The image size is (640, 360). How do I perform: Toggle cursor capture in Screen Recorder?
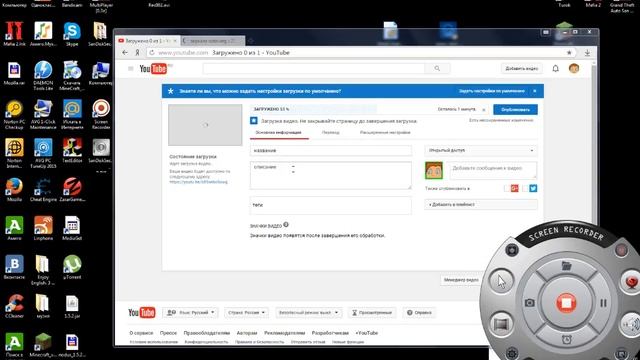501,281
